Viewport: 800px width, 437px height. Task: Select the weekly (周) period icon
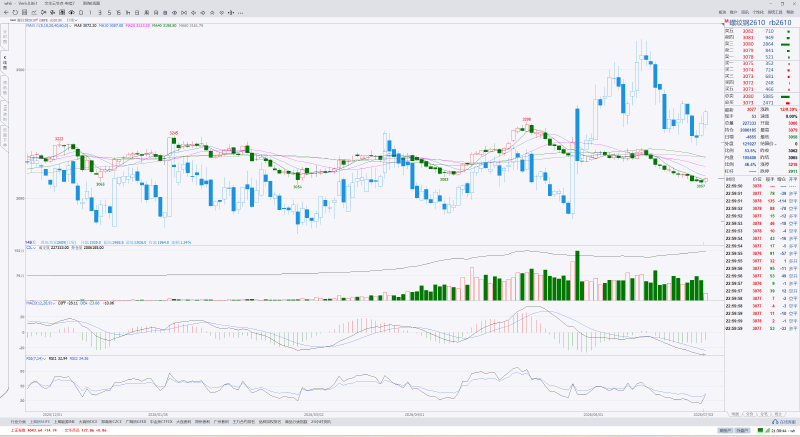click(146, 12)
